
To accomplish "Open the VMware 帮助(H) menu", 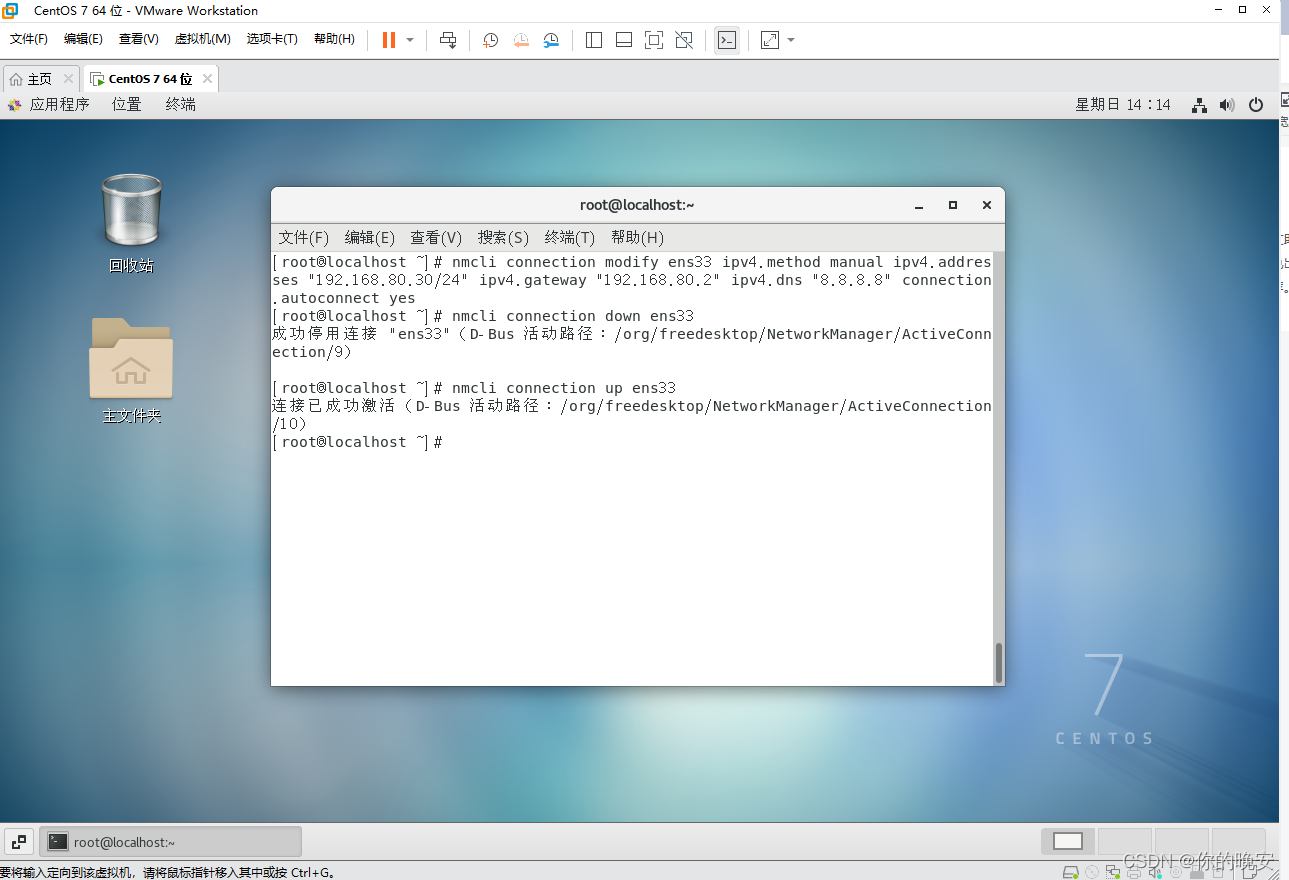I will point(334,39).
